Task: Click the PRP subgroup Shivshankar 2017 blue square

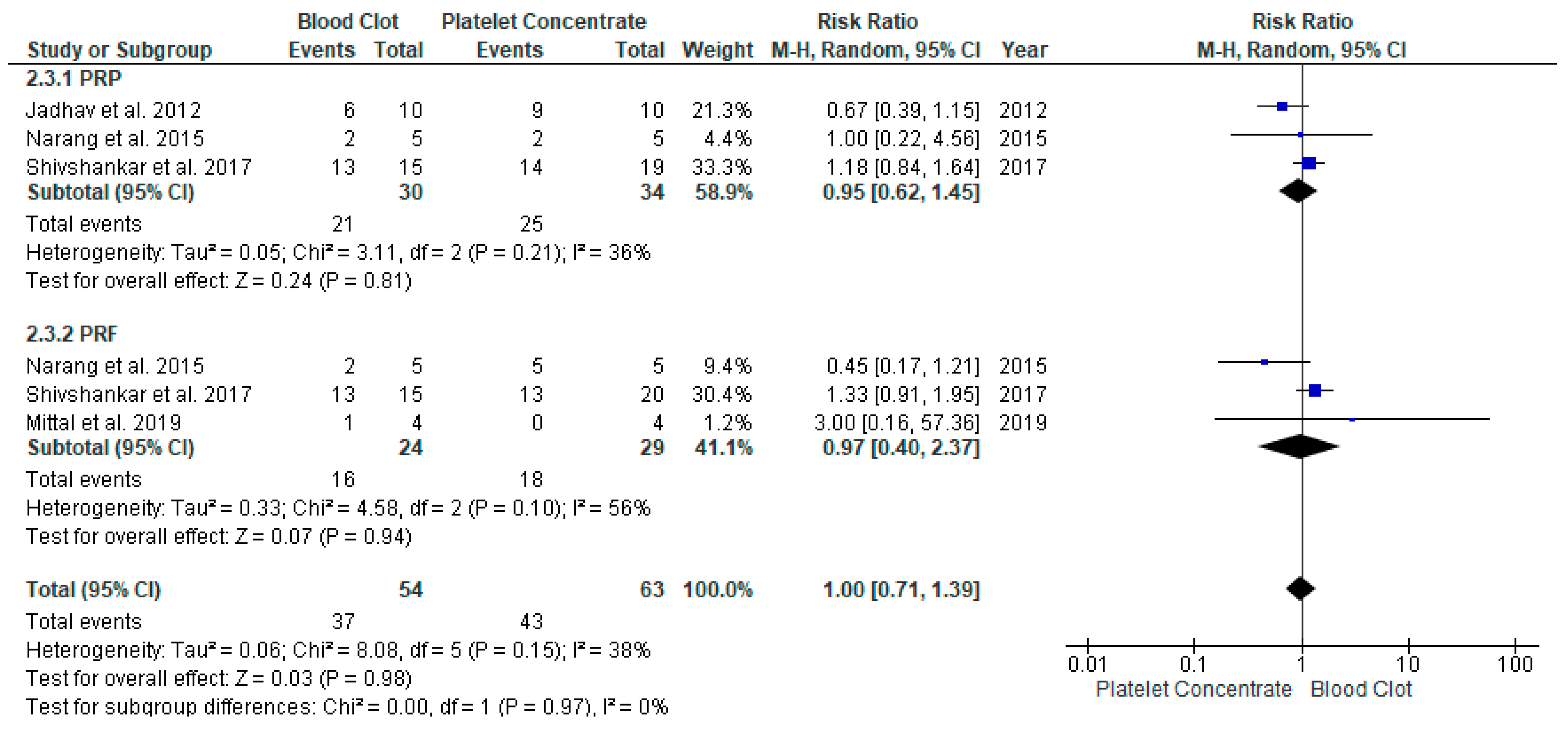Action: point(1309,163)
